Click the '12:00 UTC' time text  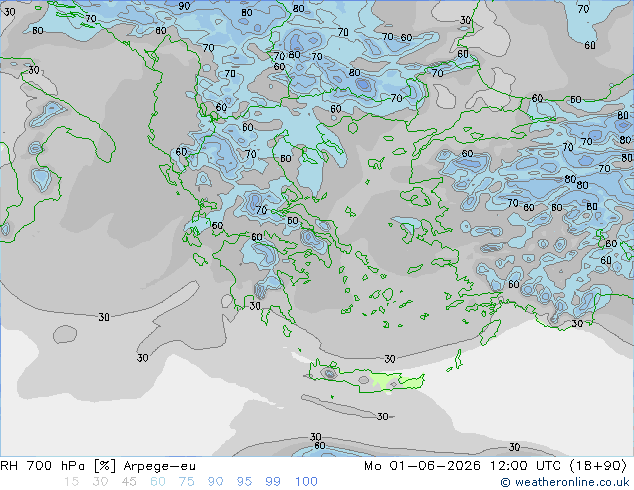[525, 466]
